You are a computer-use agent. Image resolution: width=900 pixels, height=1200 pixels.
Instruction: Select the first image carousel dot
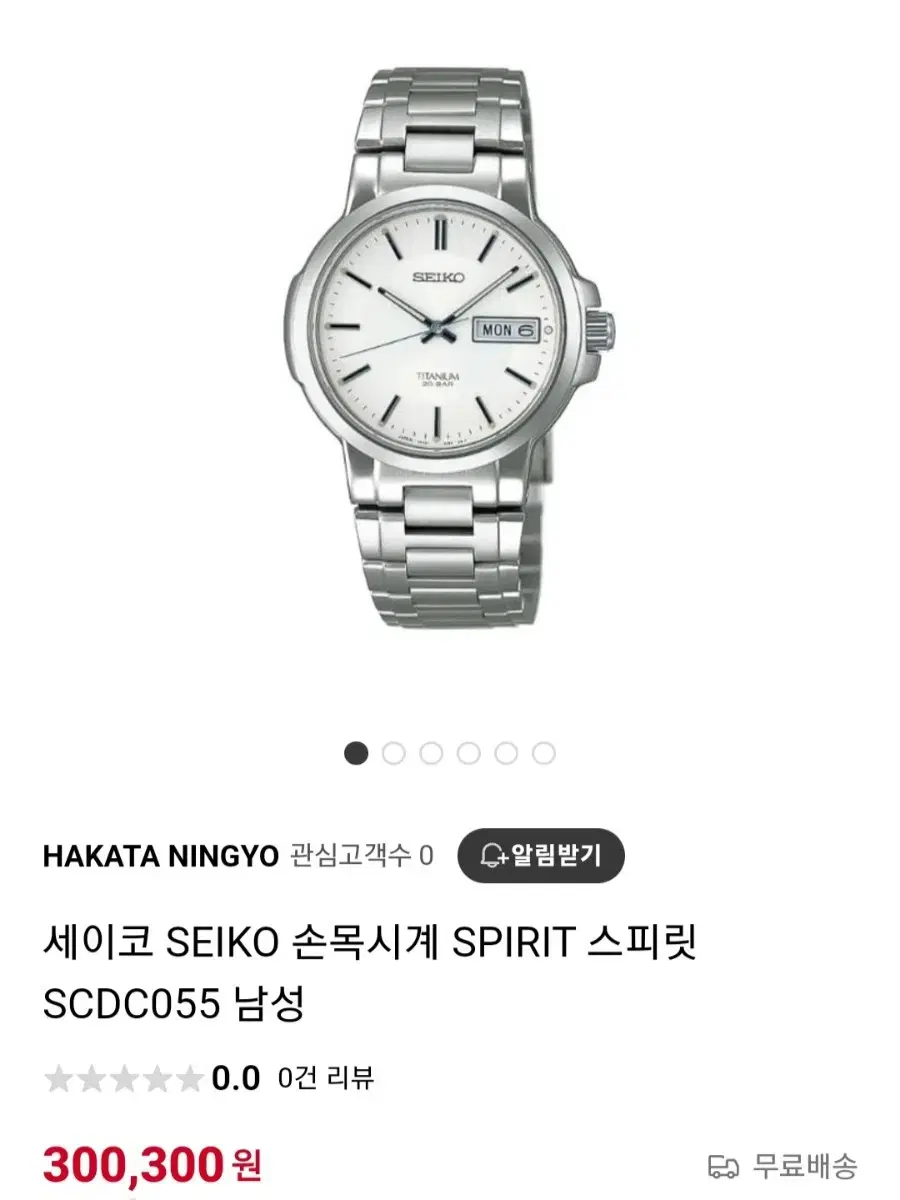coord(356,753)
